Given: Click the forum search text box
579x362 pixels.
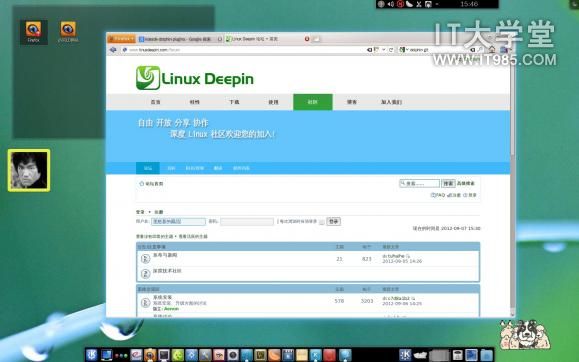Looking at the screenshot, I should coord(419,183).
